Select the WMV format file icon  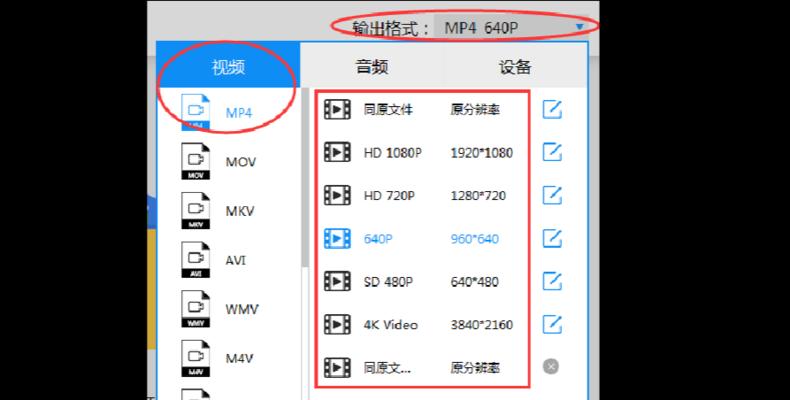point(195,309)
